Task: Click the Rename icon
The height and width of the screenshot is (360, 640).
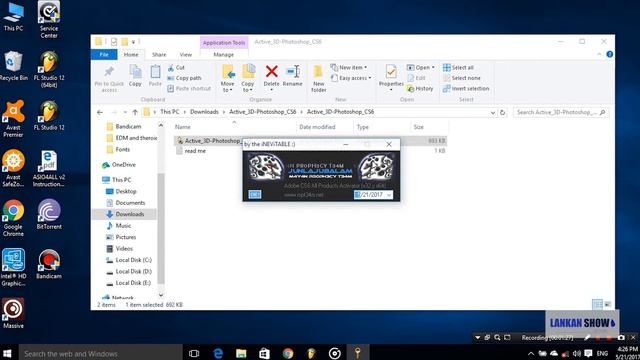Action: [293, 71]
